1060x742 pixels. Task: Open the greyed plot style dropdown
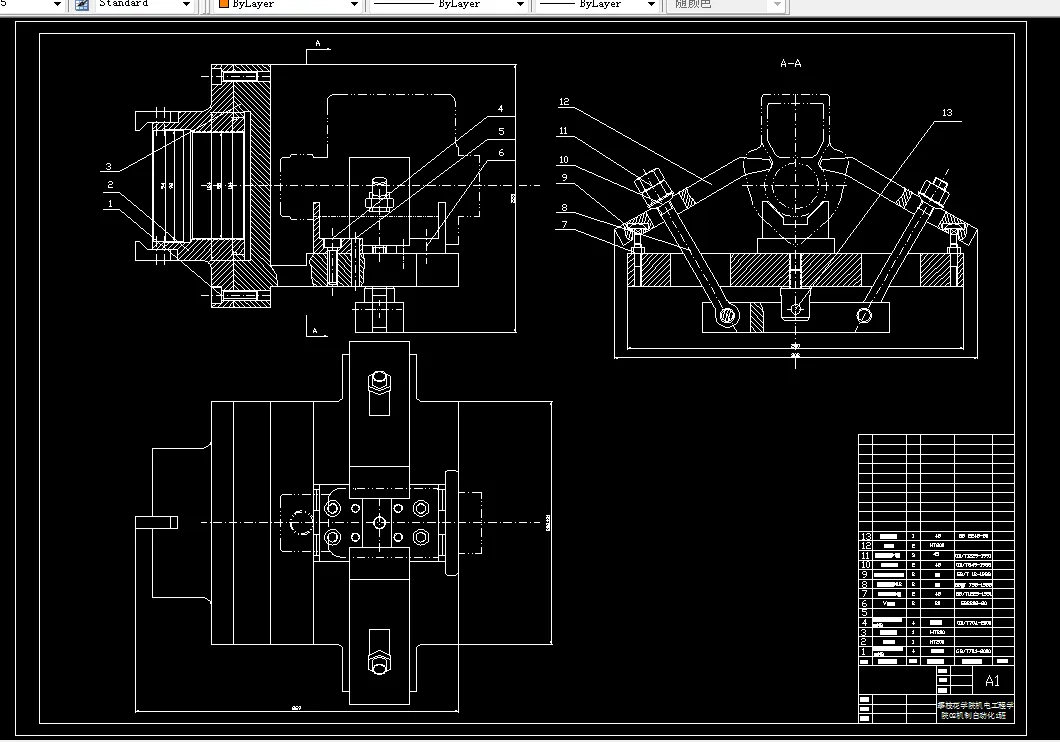pyautogui.click(x=777, y=4)
